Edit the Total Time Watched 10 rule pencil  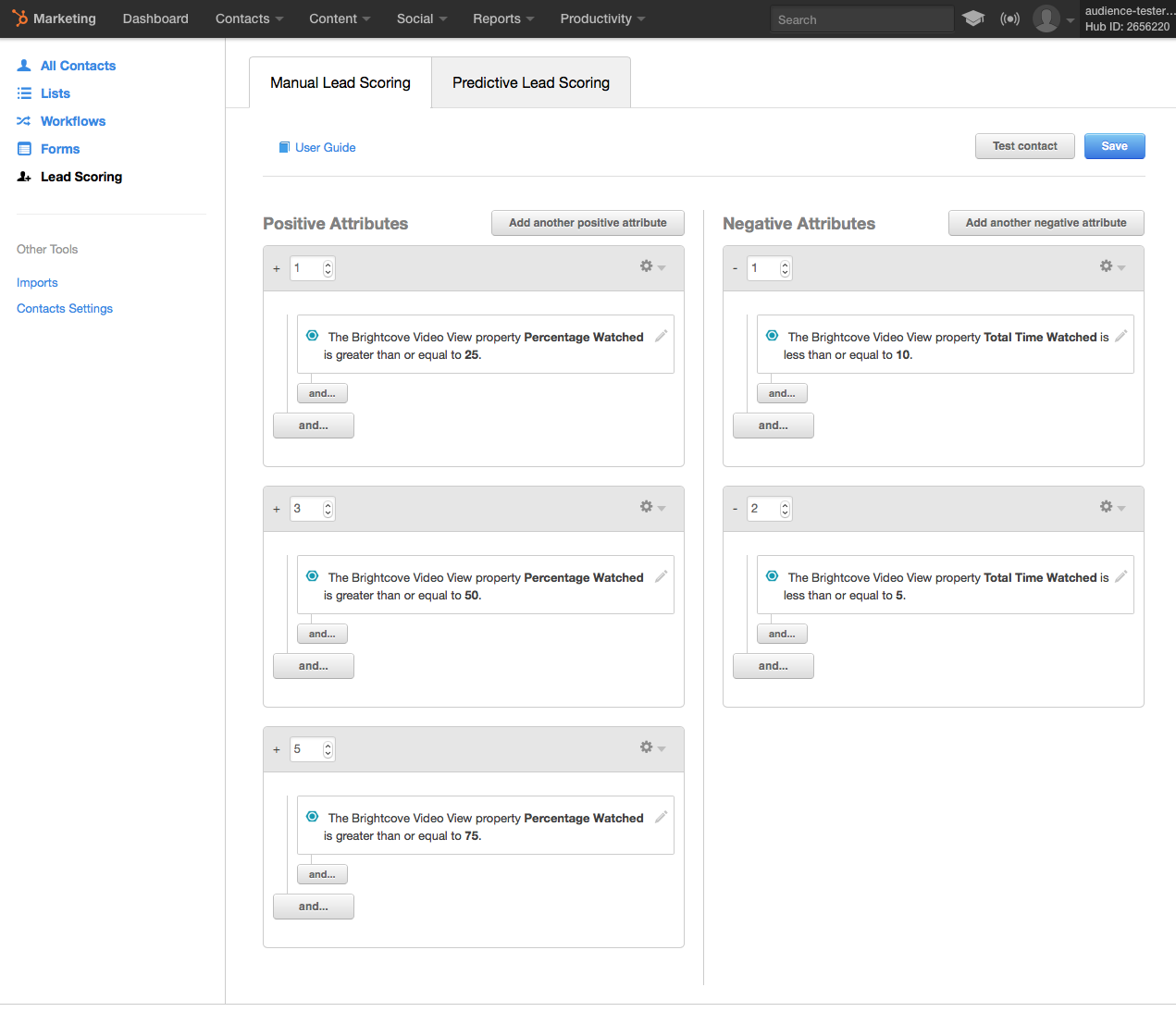click(1120, 336)
